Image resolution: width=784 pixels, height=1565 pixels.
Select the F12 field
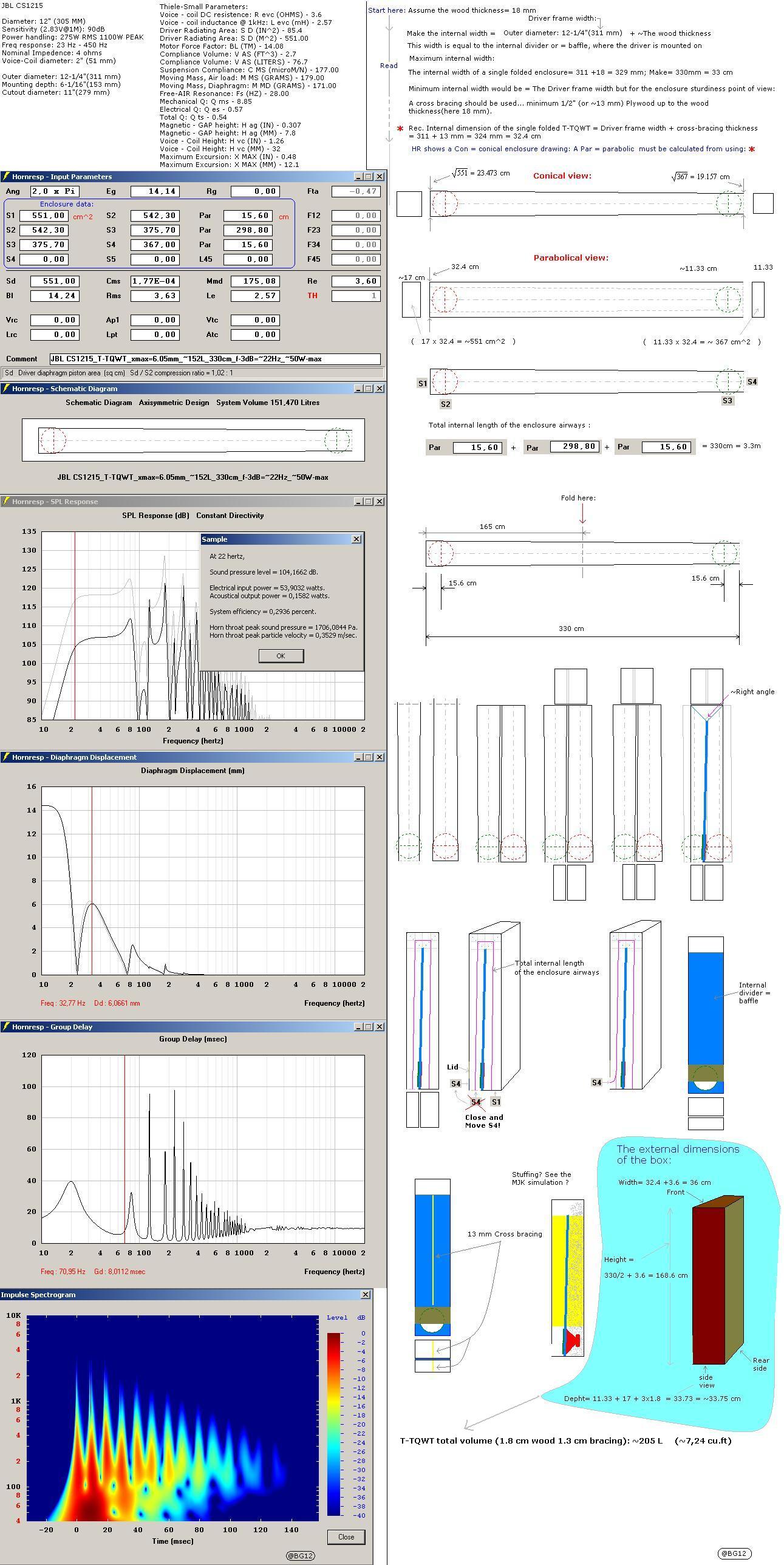point(355,216)
